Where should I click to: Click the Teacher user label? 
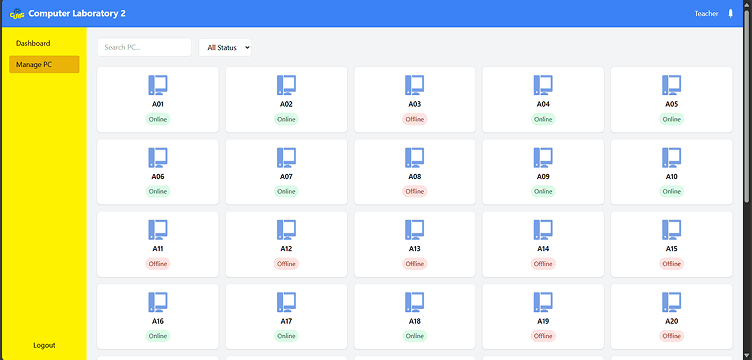click(x=706, y=13)
